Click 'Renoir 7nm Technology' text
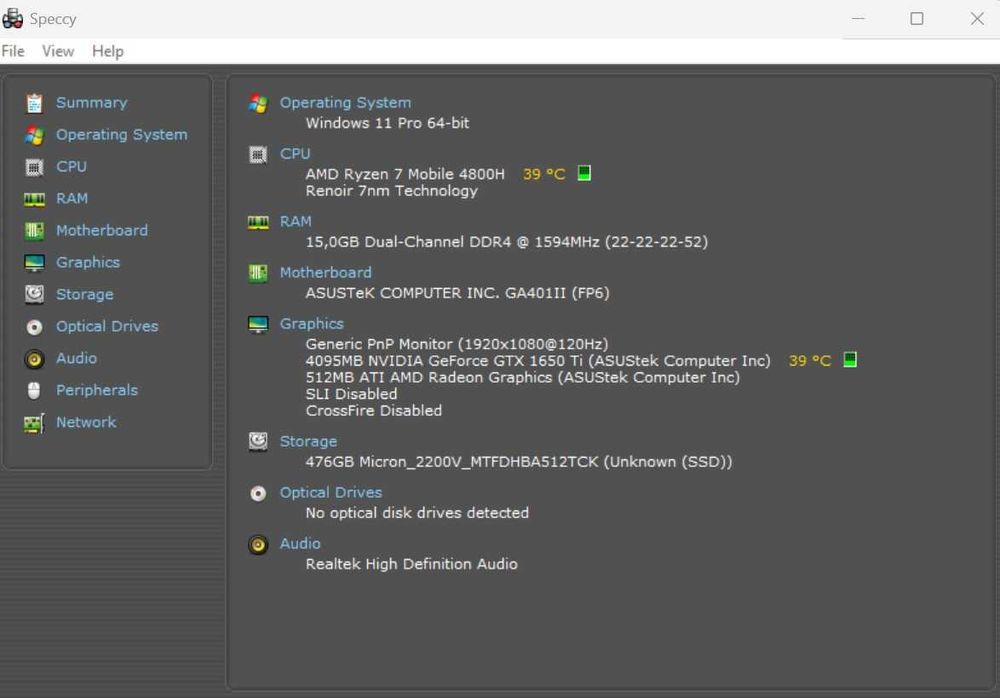Viewport: 1000px width, 698px height. [392, 191]
